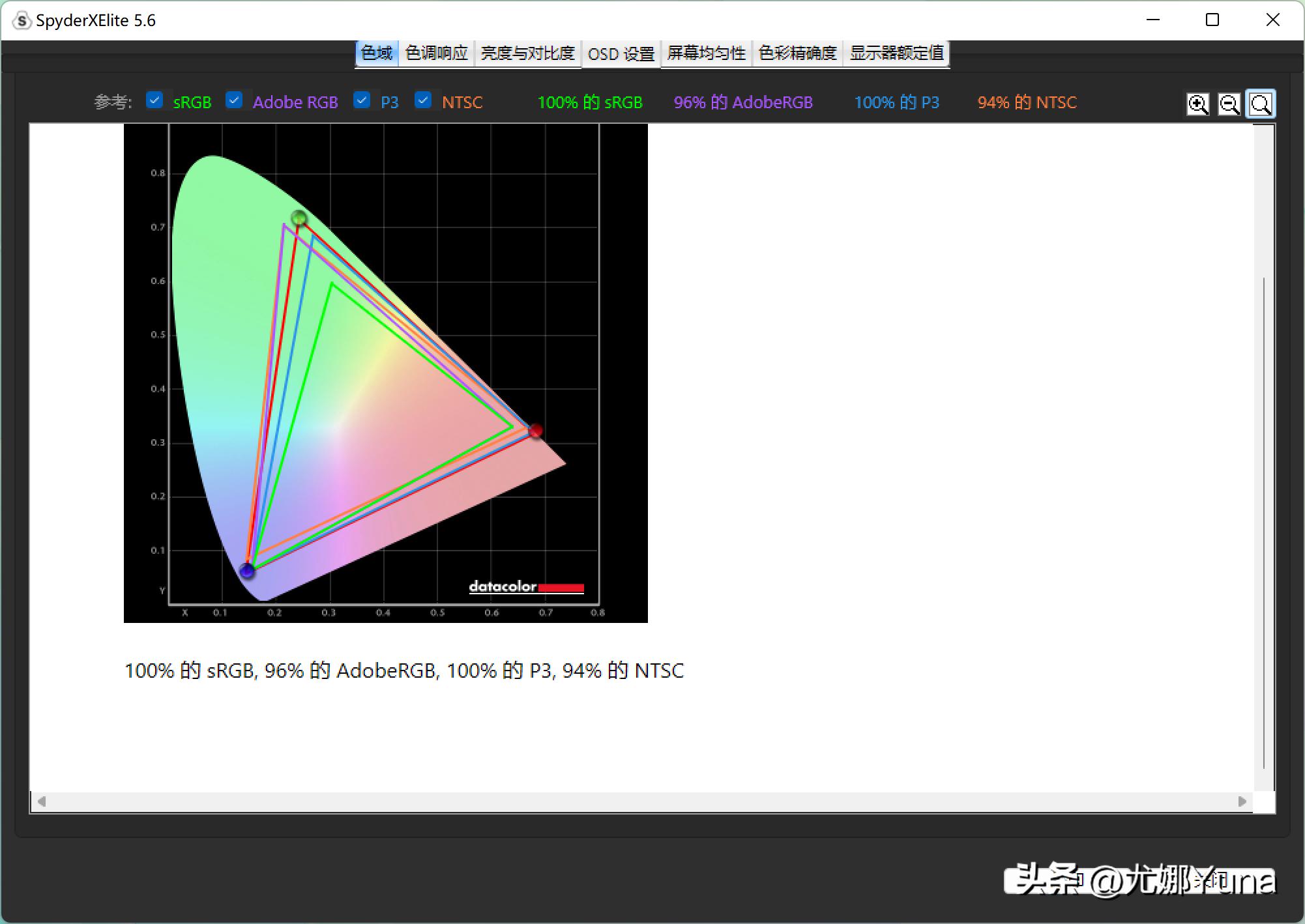Switch to the 色调响应 tab

(436, 53)
